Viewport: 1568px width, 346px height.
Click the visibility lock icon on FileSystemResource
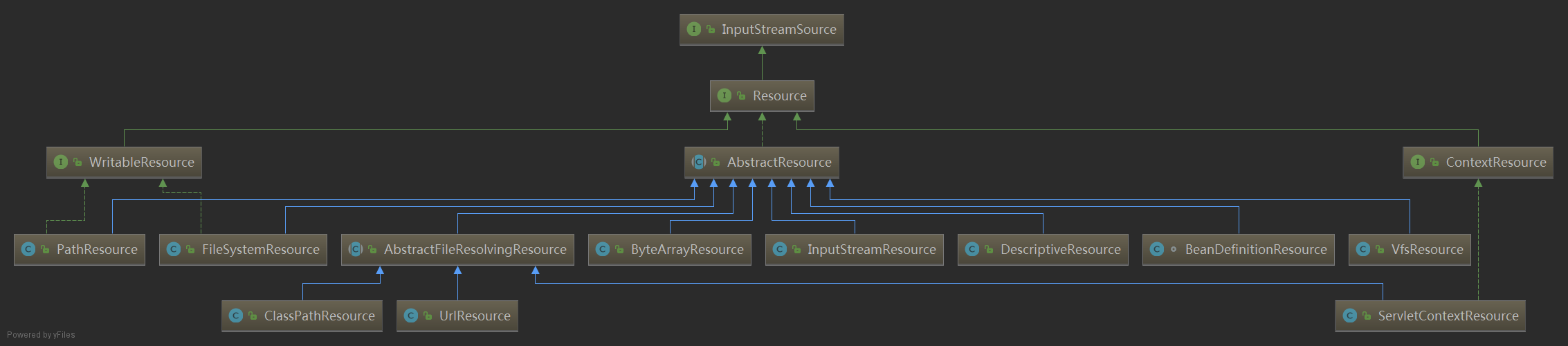(190, 249)
